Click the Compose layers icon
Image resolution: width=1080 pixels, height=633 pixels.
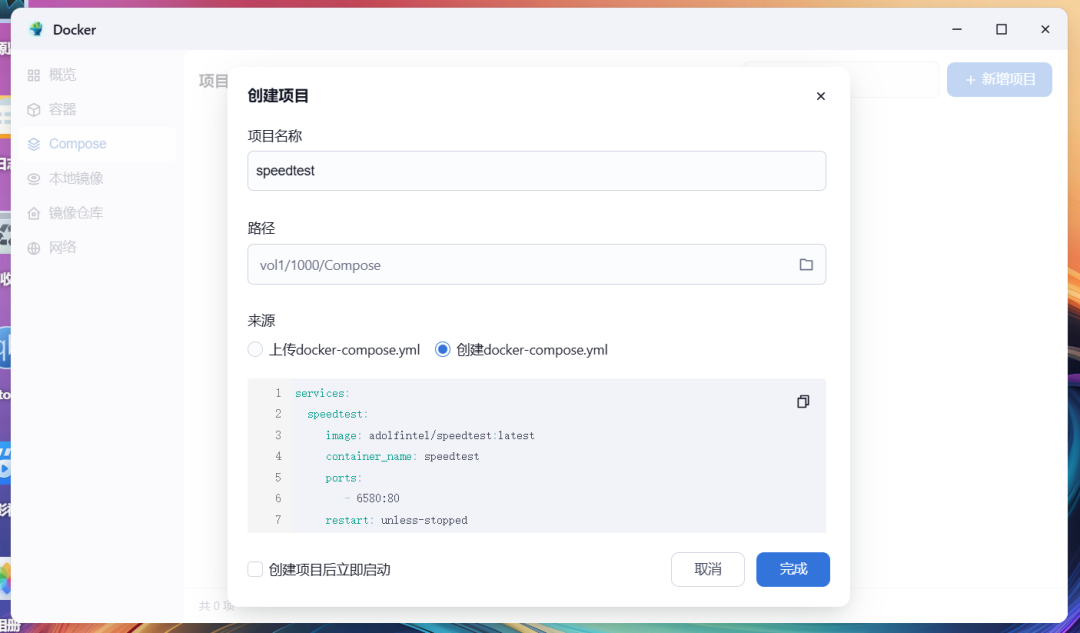34,144
